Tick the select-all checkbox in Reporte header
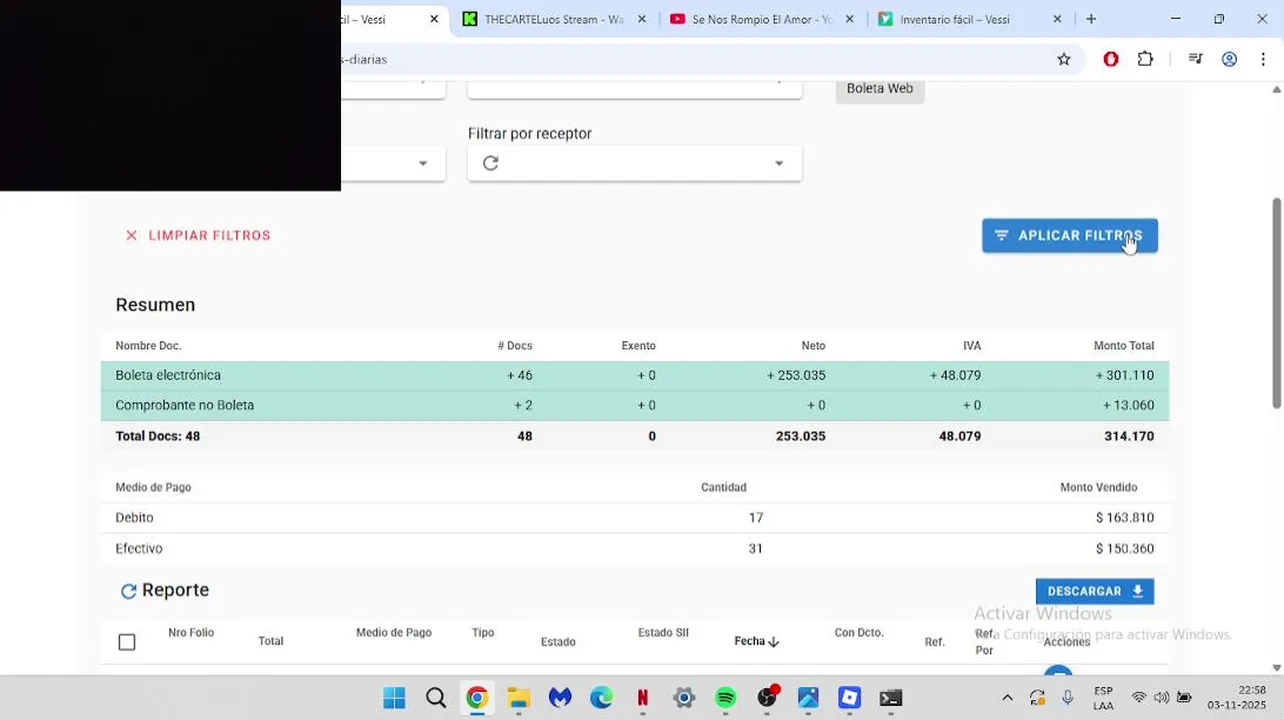1284x720 pixels. 127,642
